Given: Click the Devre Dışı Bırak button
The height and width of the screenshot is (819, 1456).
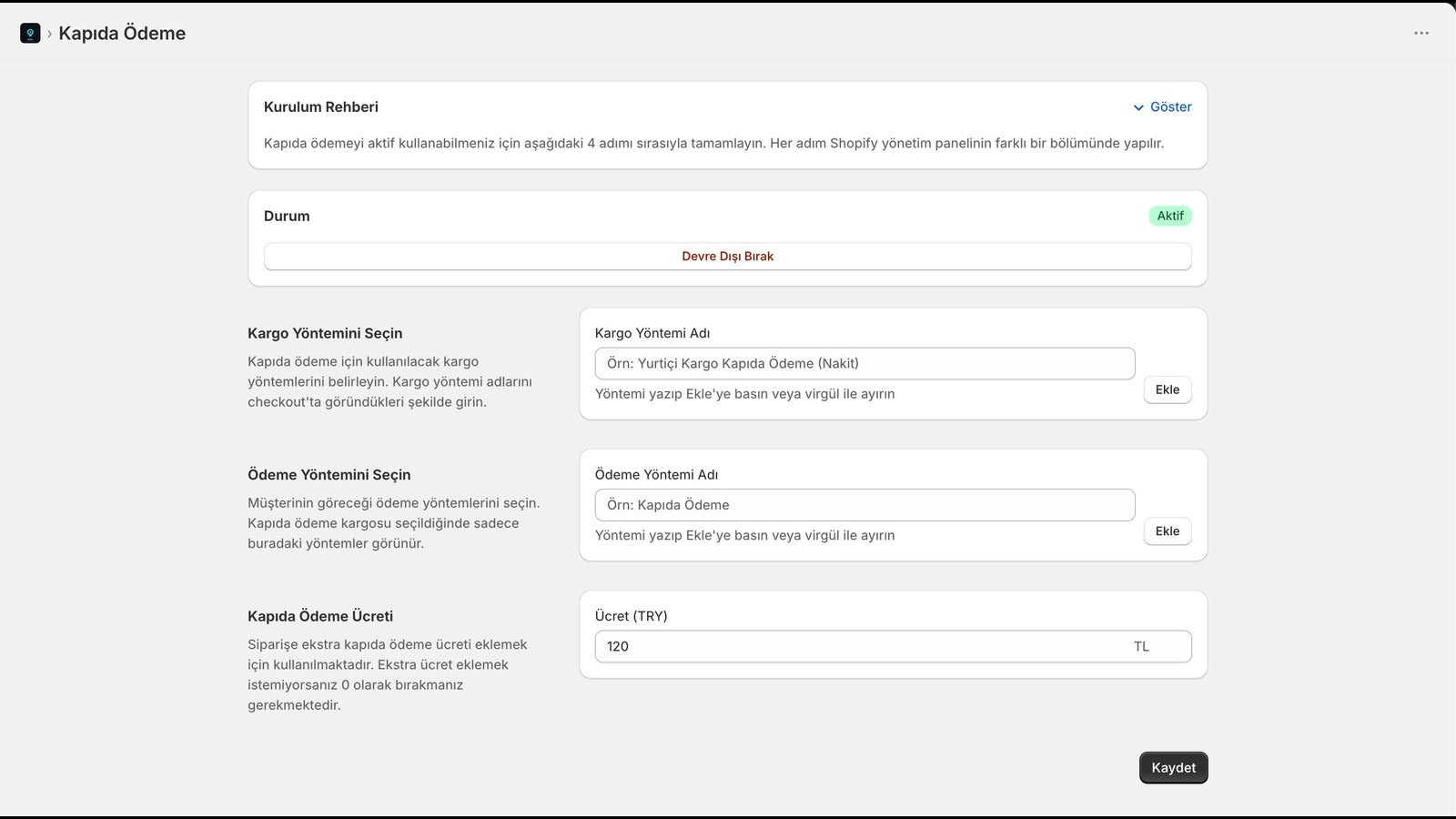Looking at the screenshot, I should tap(728, 257).
